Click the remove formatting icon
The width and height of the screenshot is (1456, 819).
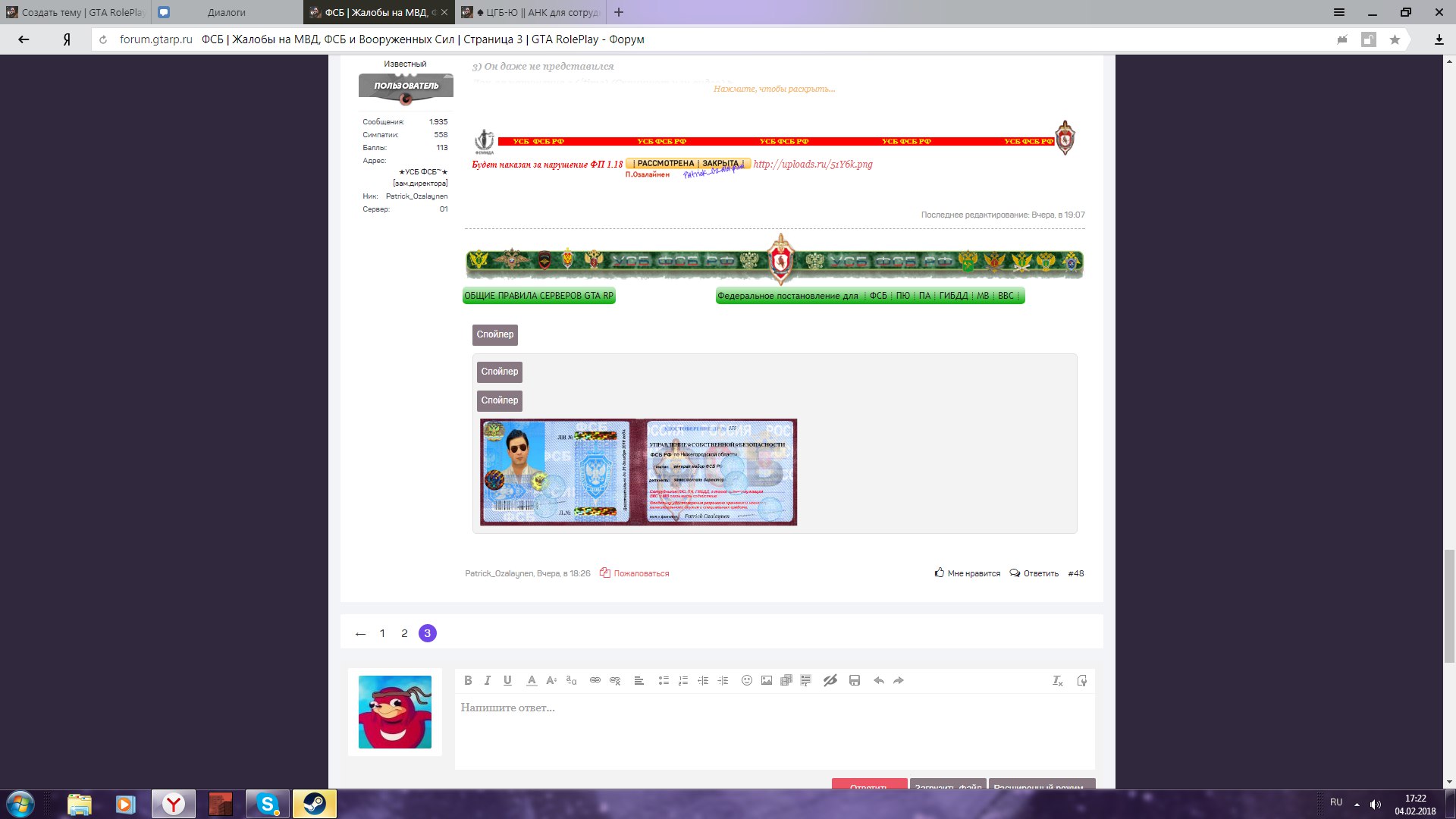click(1058, 680)
